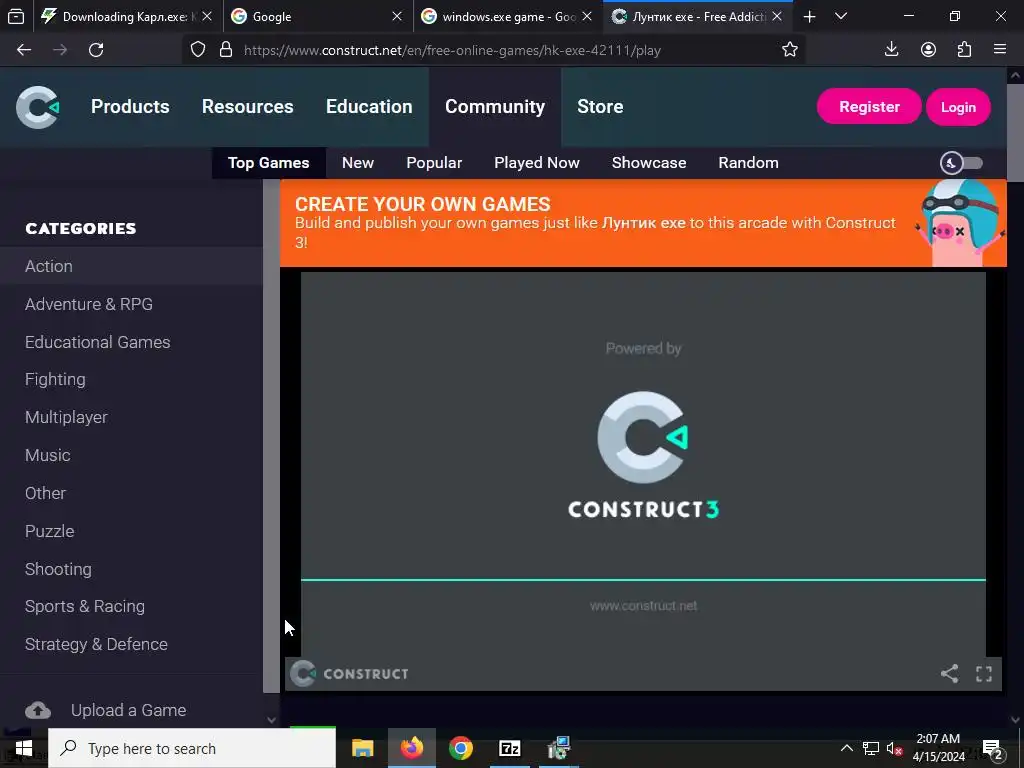
Task: Close the Downloading Карл.exe tab
Action: pos(207,16)
